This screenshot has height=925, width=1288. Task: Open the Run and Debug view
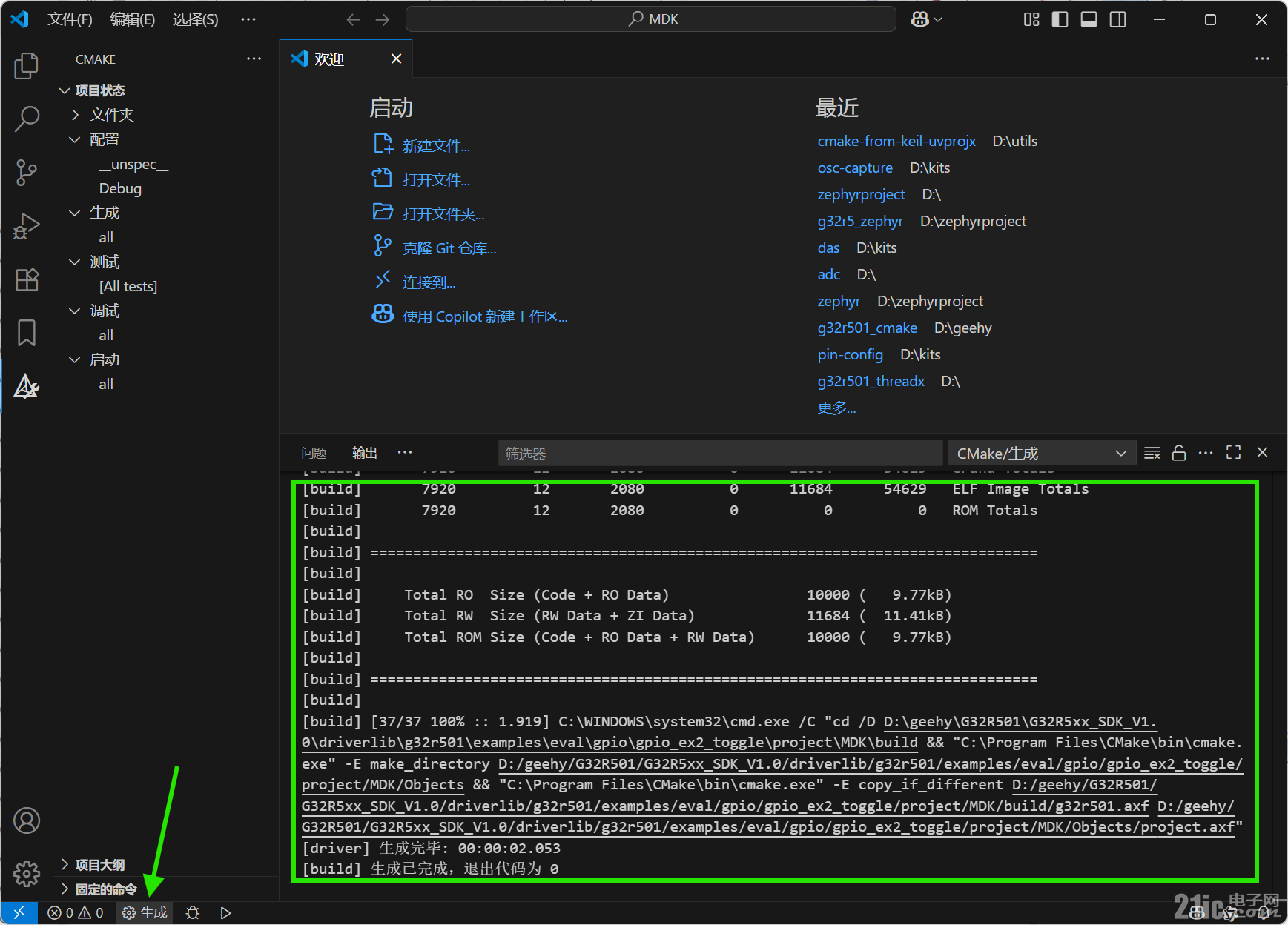(x=27, y=226)
